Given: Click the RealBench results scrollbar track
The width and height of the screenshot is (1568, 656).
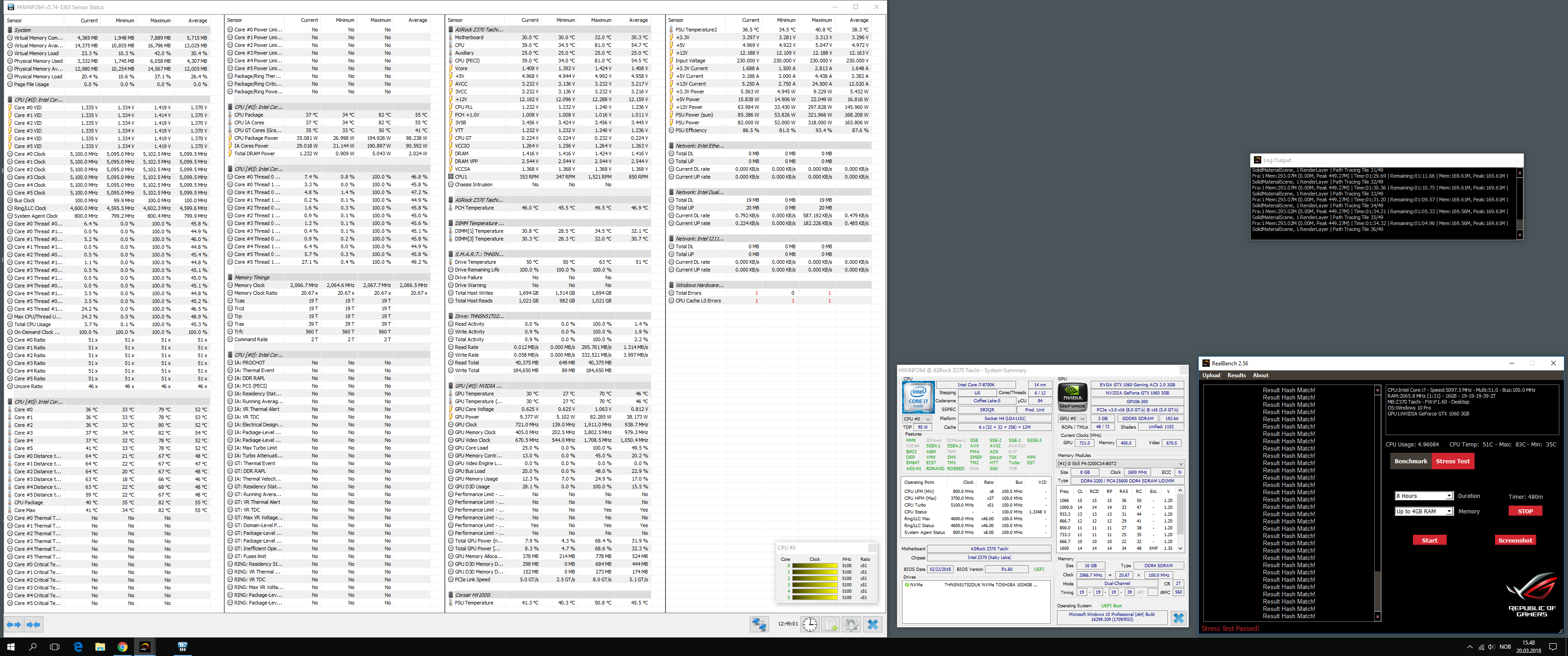Looking at the screenshot, I should coord(1377,502).
